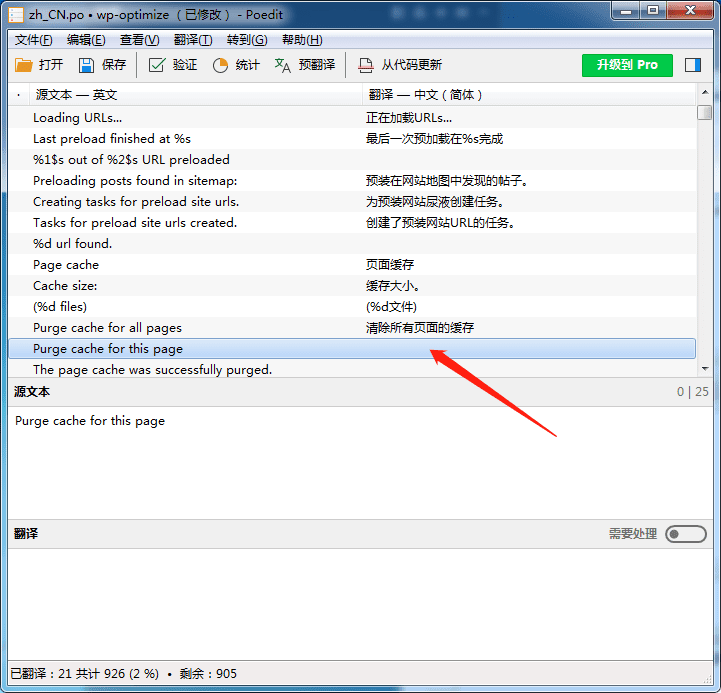
Task: Click the translation cell '为预装网站尿液创建任务。'
Action: click(435, 202)
